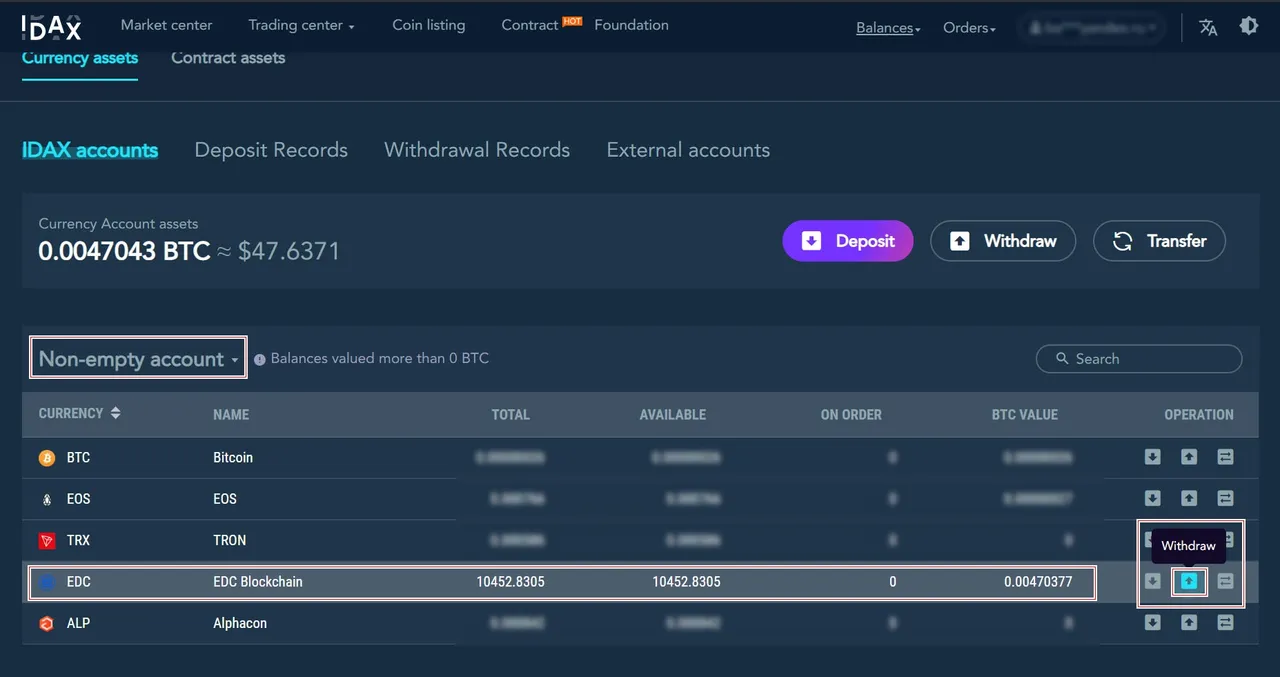Image resolution: width=1280 pixels, height=677 pixels.
Task: Click the BTC row withdraw icon
Action: coord(1189,457)
